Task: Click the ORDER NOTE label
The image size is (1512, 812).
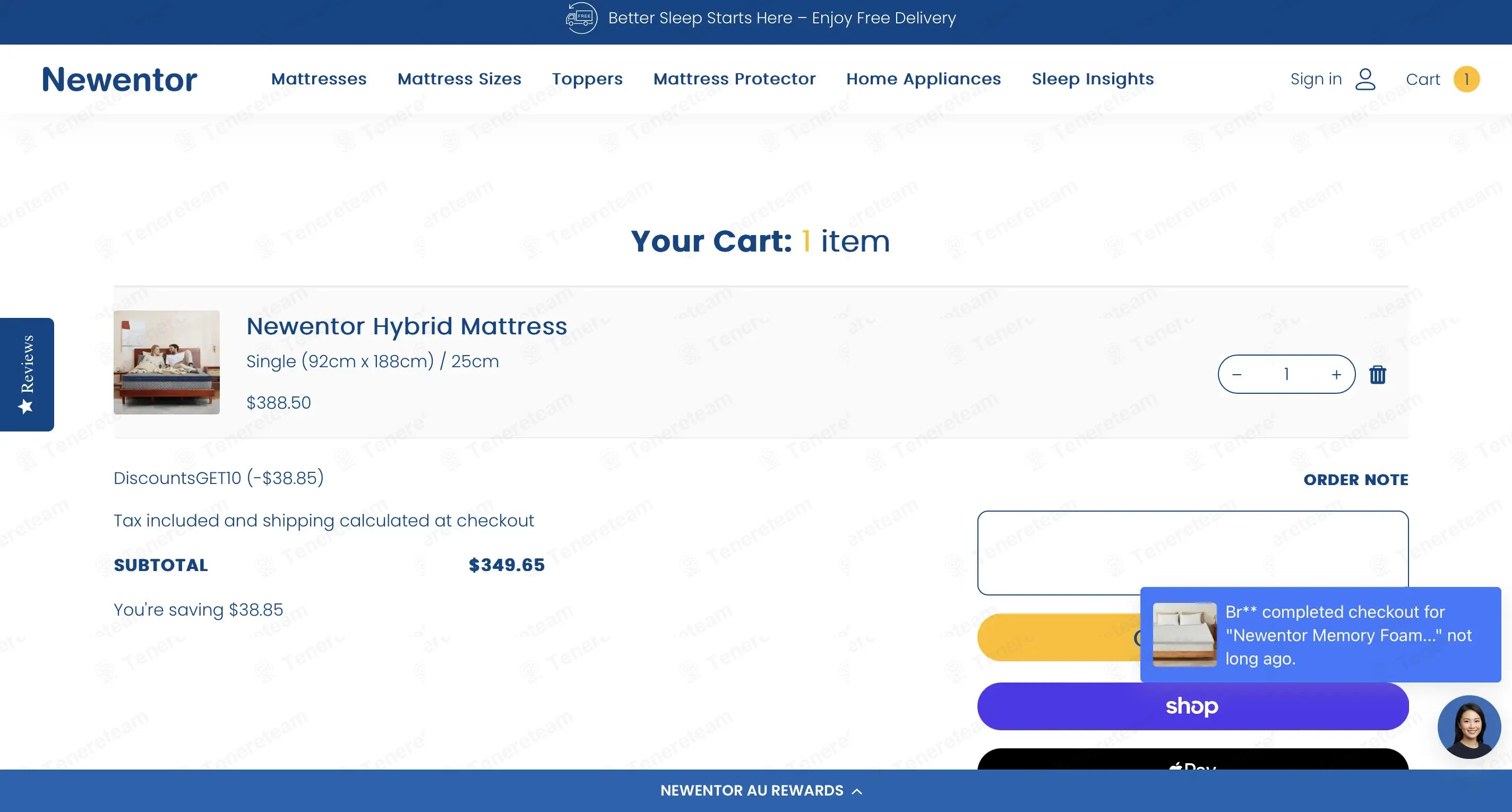Action: click(x=1355, y=479)
